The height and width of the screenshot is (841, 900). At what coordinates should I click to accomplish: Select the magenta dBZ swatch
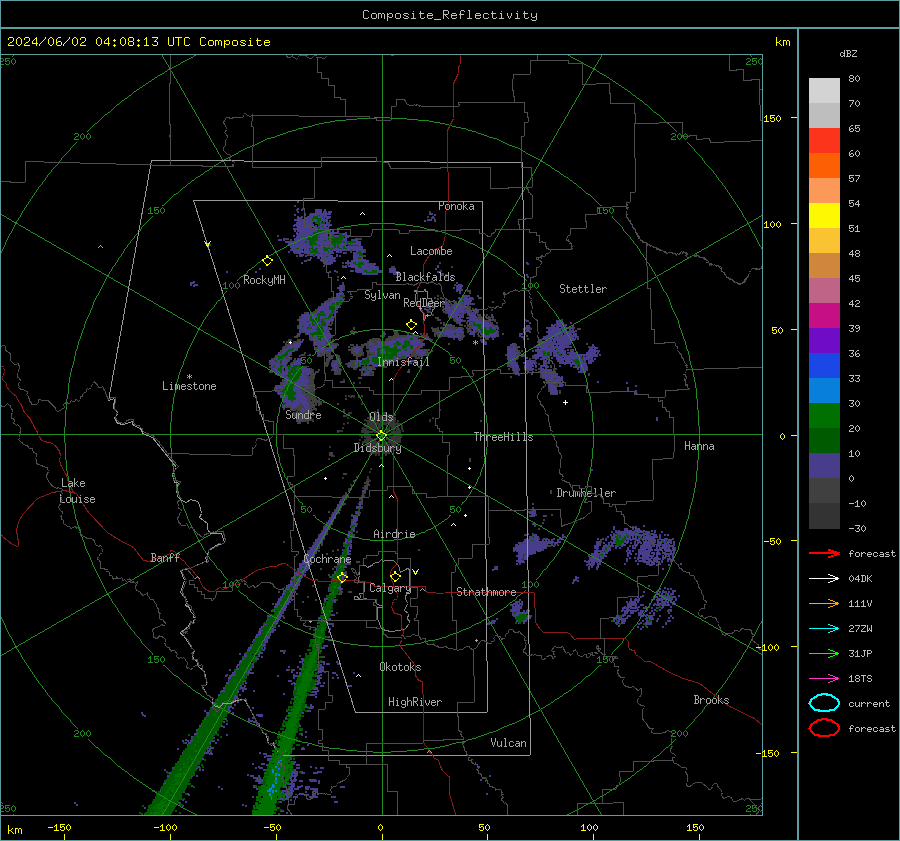tap(824, 316)
